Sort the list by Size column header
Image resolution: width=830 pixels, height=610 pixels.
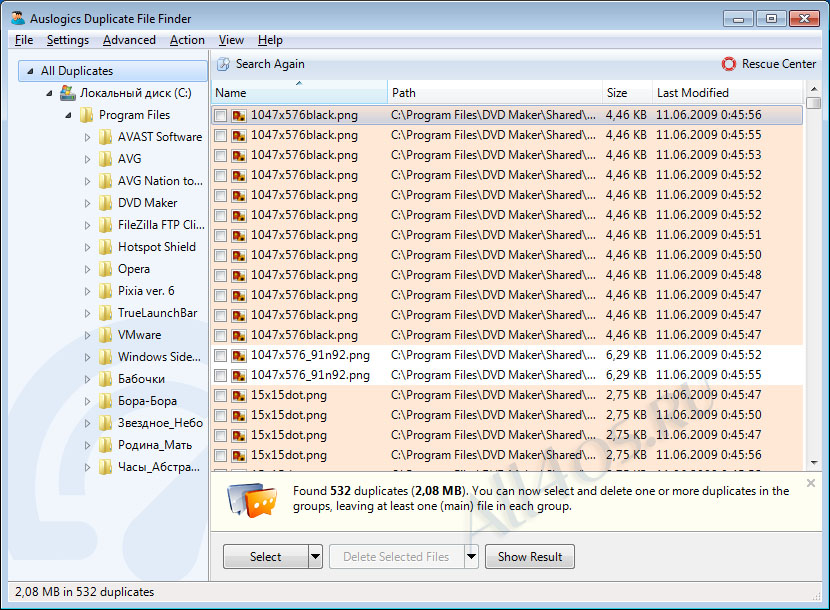click(x=627, y=92)
